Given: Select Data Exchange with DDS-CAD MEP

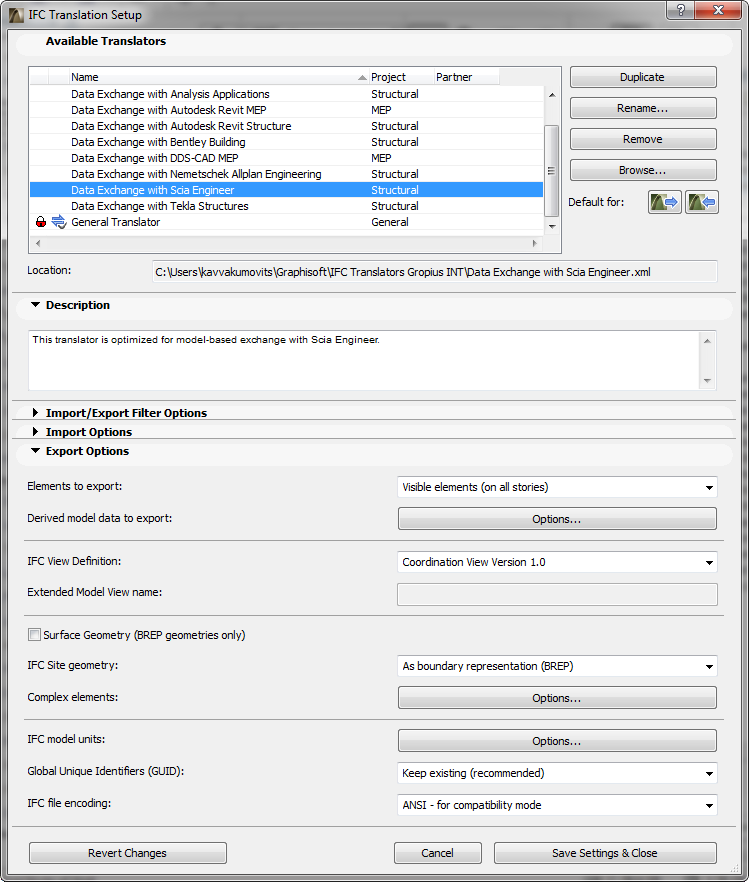Looking at the screenshot, I should click(286, 158).
